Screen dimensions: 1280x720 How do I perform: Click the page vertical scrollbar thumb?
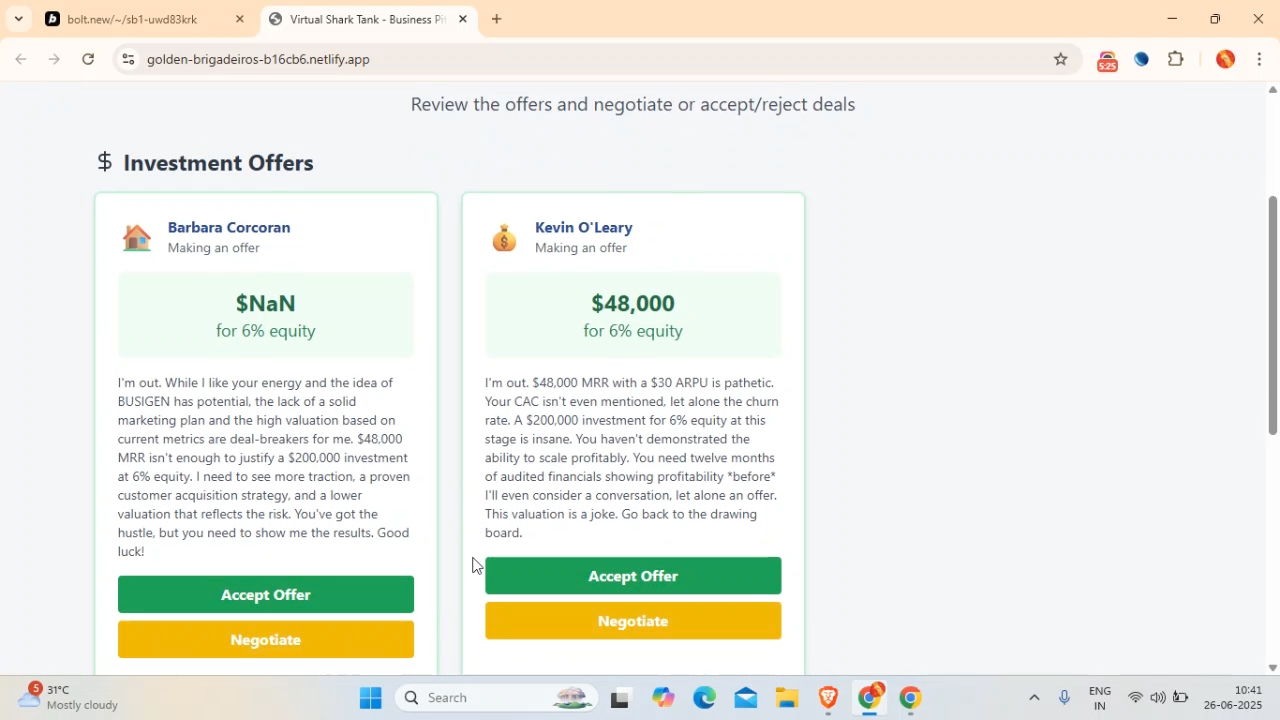click(1272, 315)
